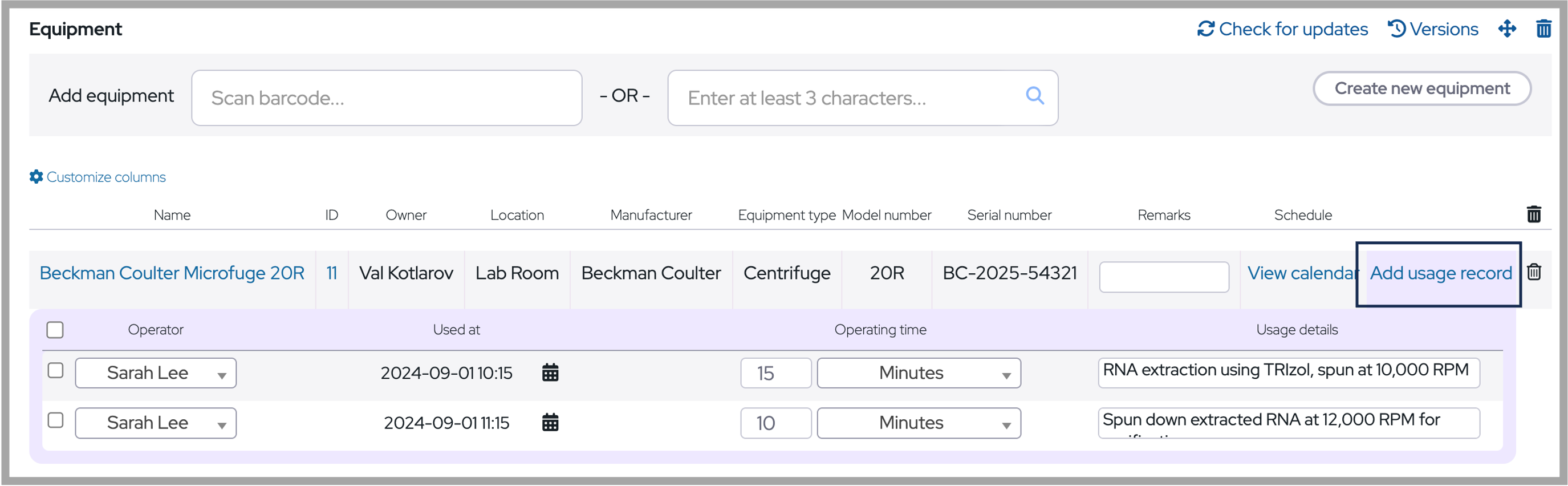This screenshot has width=1568, height=486.
Task: Check the 10:15 usage record checkbox
Action: [55, 370]
